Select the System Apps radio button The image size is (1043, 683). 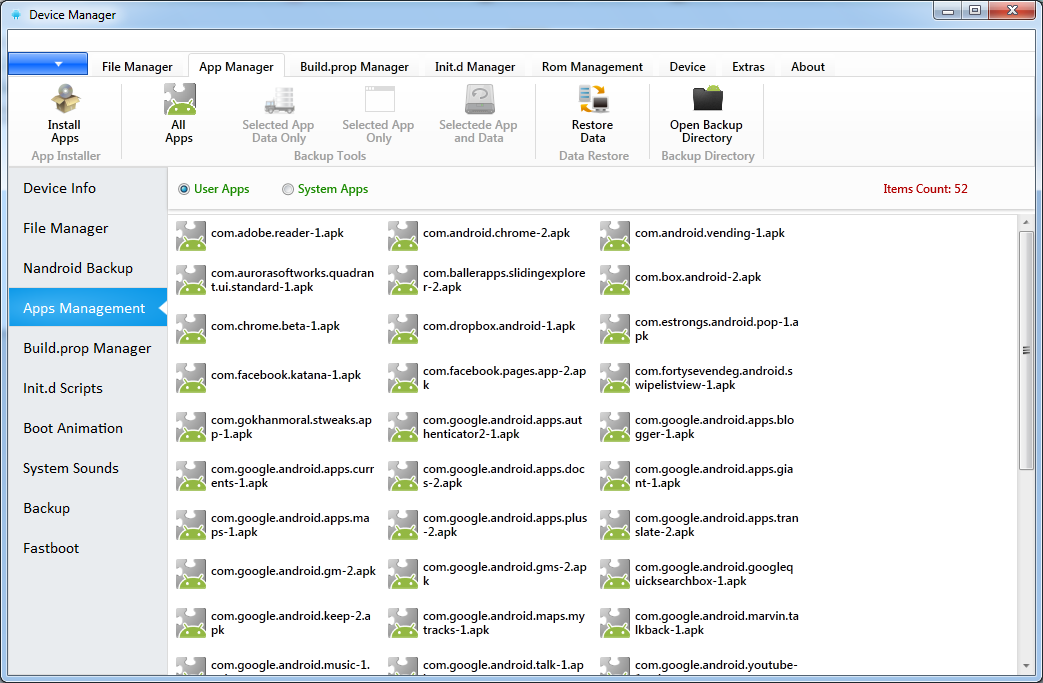click(x=288, y=189)
